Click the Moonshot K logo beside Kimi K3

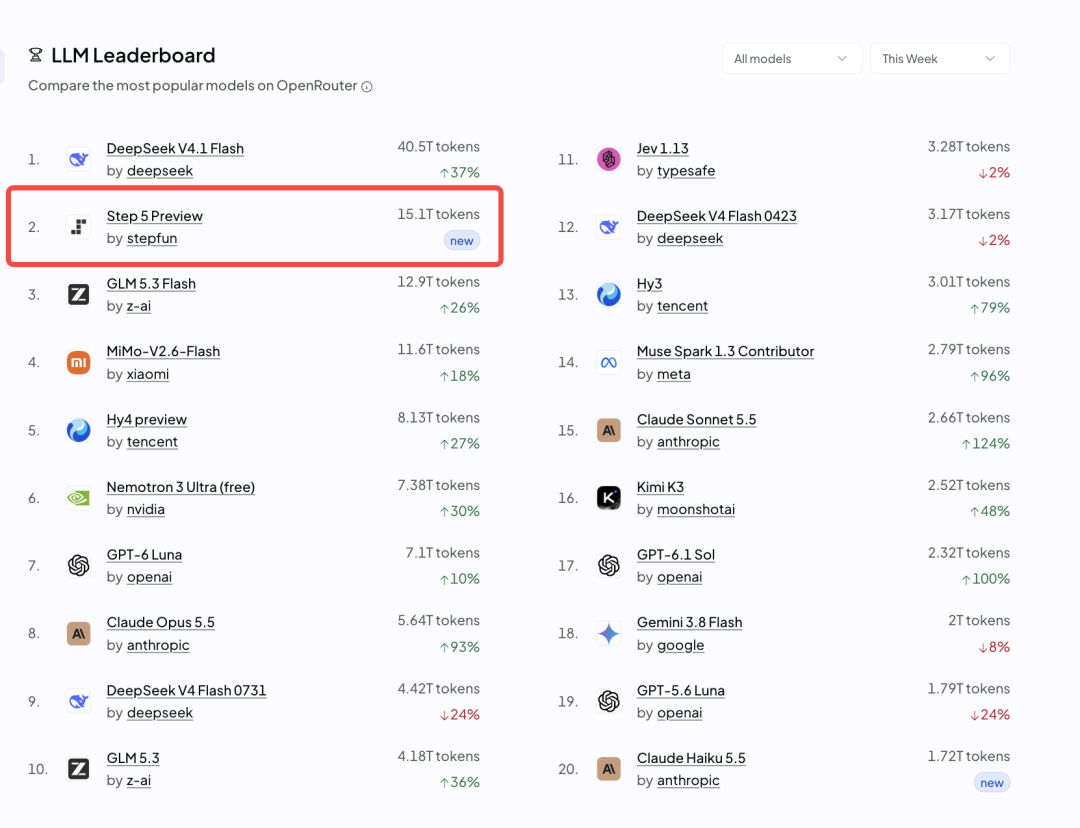coord(609,497)
